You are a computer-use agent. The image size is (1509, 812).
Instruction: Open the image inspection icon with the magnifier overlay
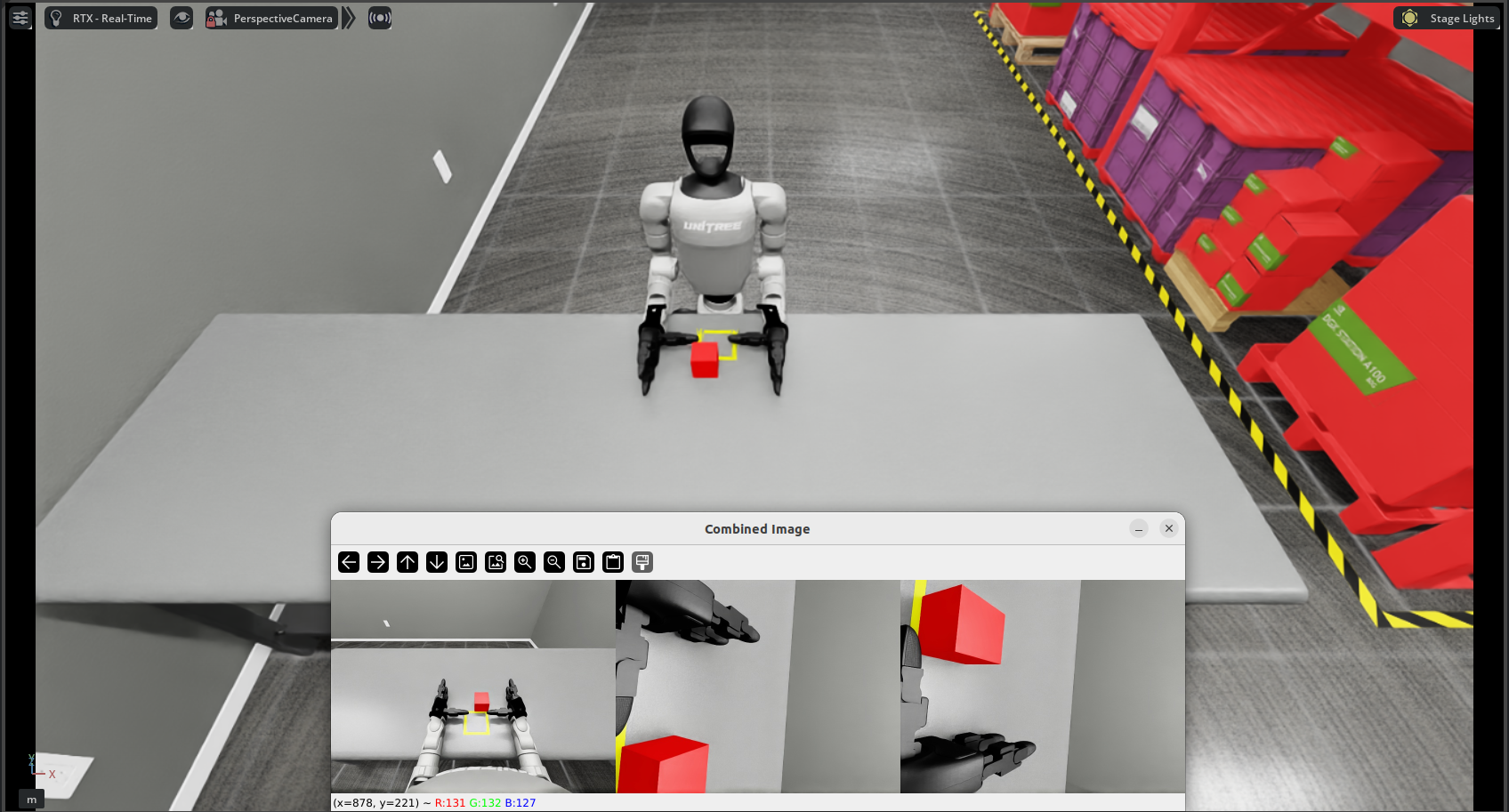[495, 562]
